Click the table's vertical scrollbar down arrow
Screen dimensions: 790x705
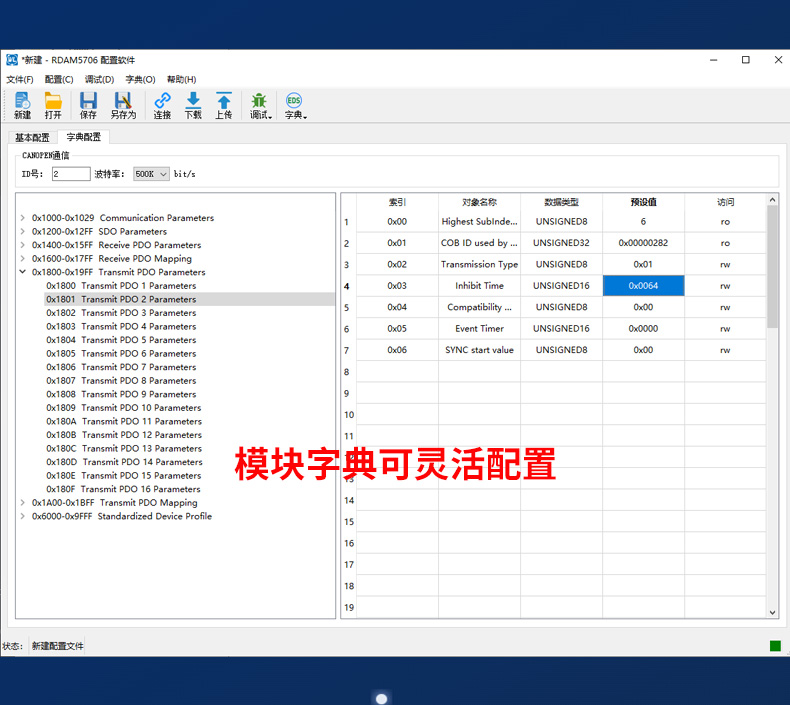[772, 612]
